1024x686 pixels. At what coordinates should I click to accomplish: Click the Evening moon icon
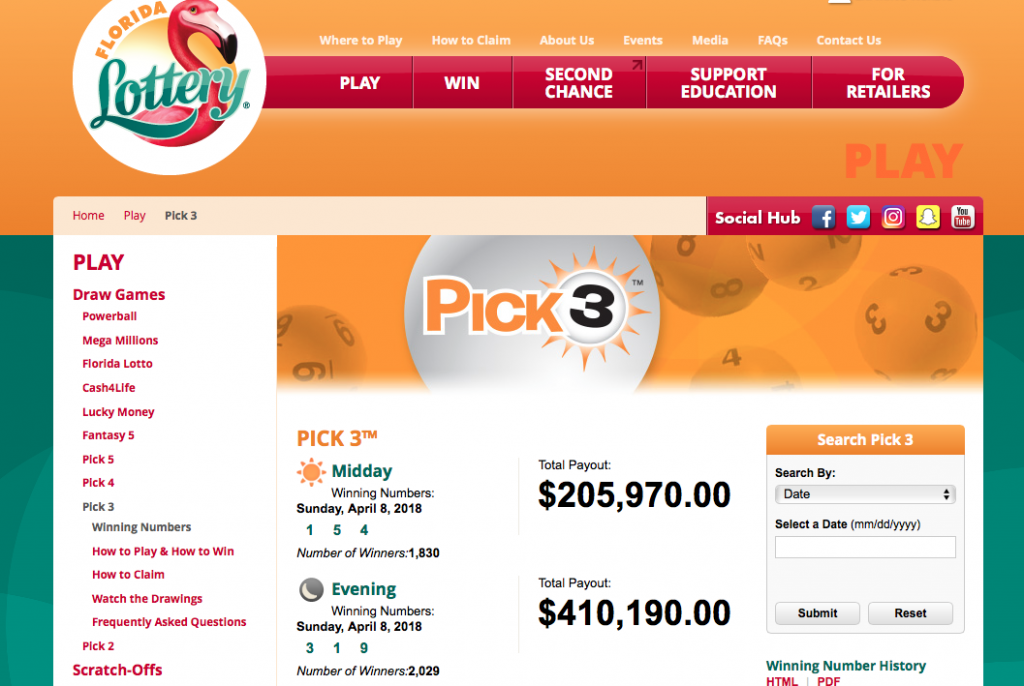pyautogui.click(x=312, y=589)
